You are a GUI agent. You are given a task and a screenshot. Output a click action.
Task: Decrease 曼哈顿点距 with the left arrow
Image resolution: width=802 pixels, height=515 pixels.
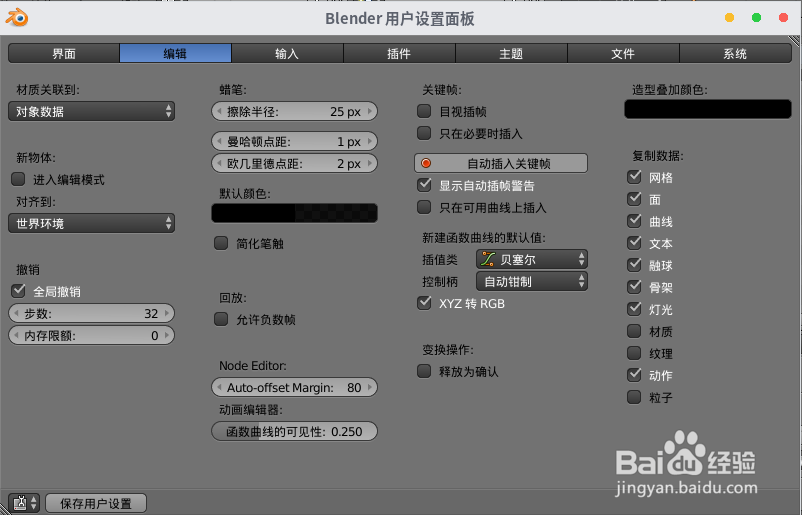click(x=219, y=141)
